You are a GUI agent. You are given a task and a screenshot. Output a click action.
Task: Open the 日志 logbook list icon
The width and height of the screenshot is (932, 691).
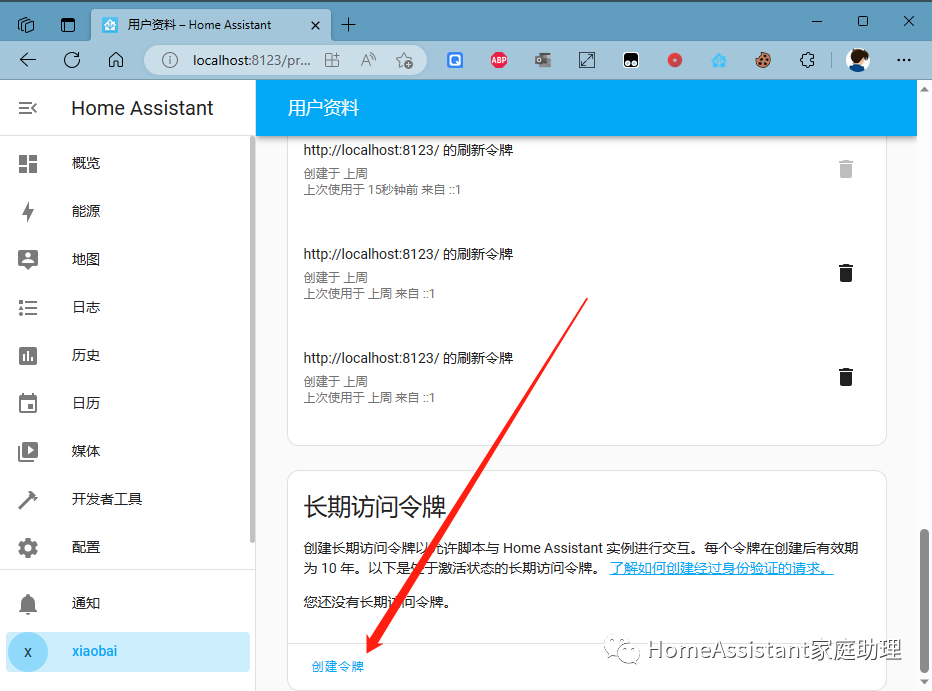[27, 307]
